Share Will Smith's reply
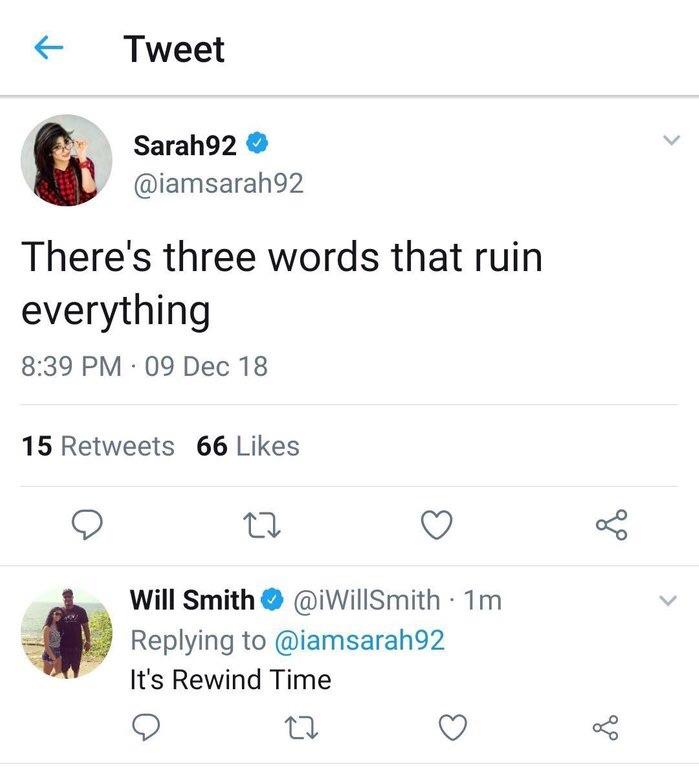 [606, 727]
